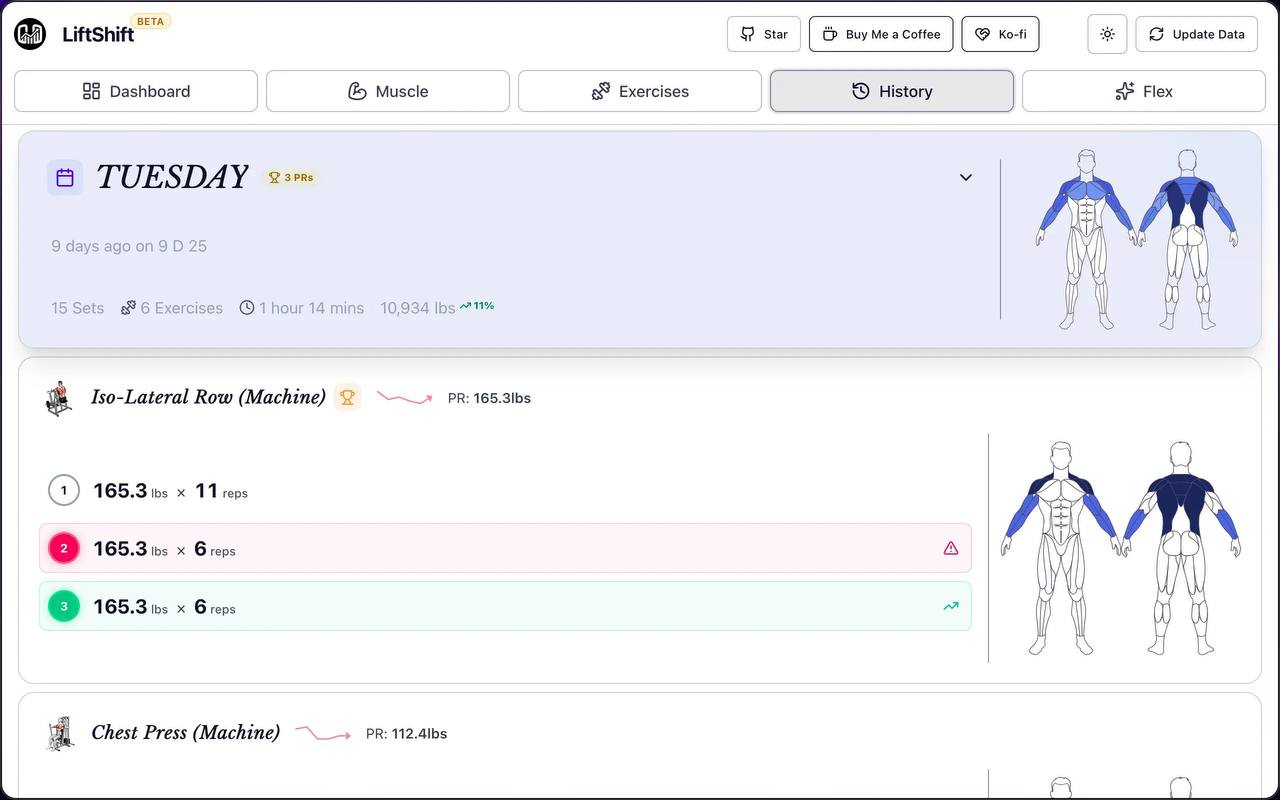Click the calendar icon beside TUESDAY
Screen dimensions: 1280x800
(65, 178)
